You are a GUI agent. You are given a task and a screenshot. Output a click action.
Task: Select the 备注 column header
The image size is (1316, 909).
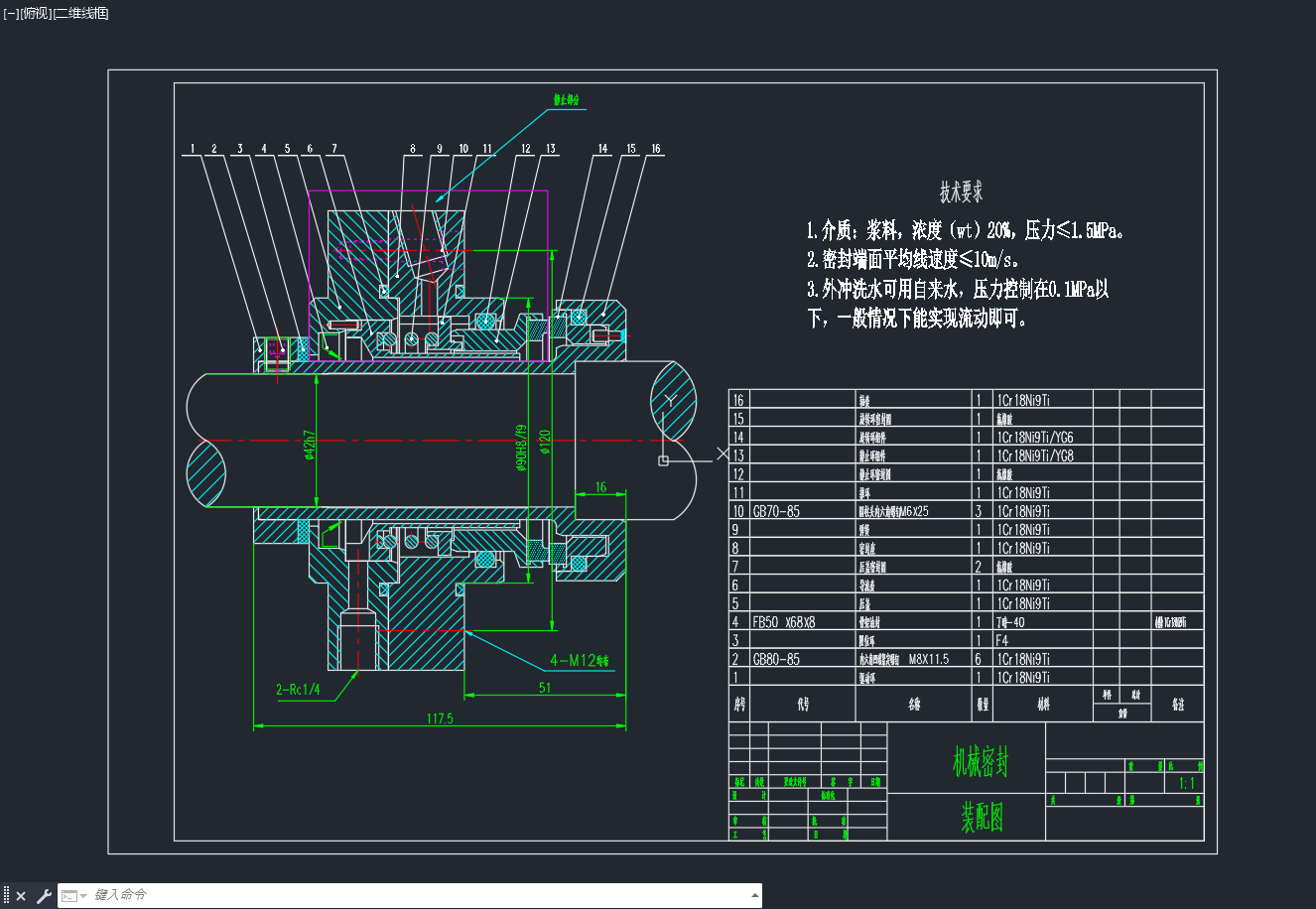(1178, 705)
